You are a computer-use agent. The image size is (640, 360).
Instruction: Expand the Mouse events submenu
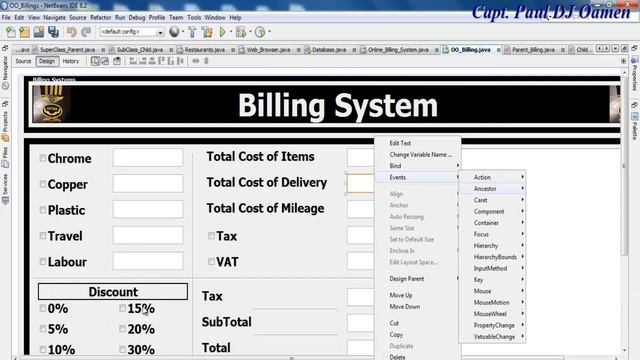click(x=493, y=291)
